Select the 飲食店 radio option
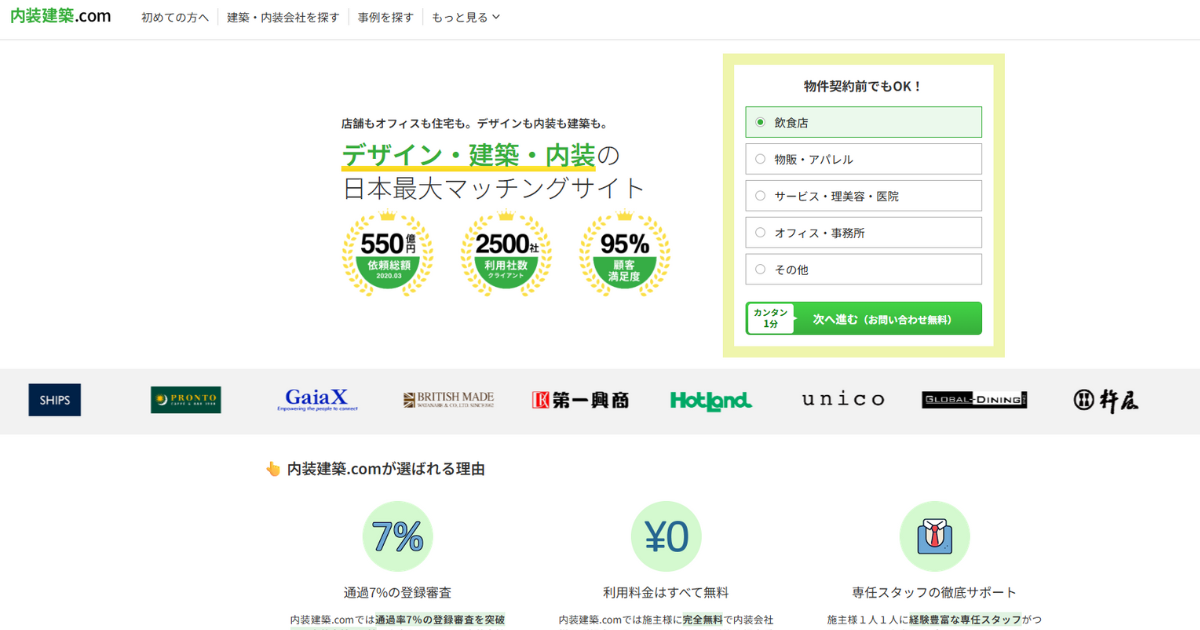This screenshot has width=1200, height=630. tap(761, 122)
